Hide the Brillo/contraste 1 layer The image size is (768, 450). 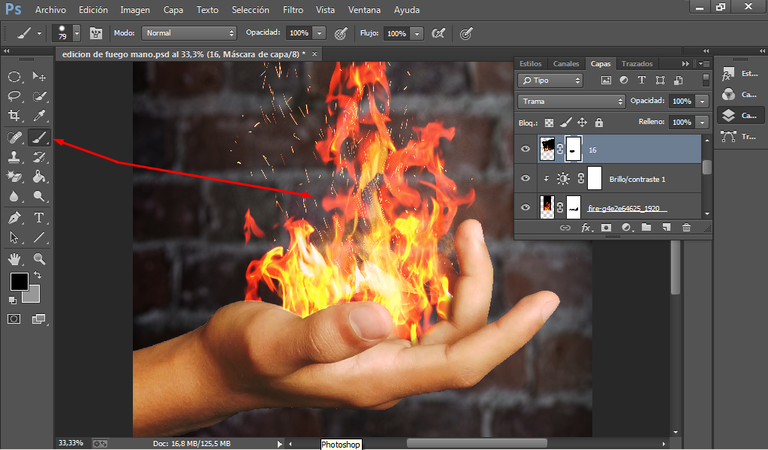pos(526,178)
